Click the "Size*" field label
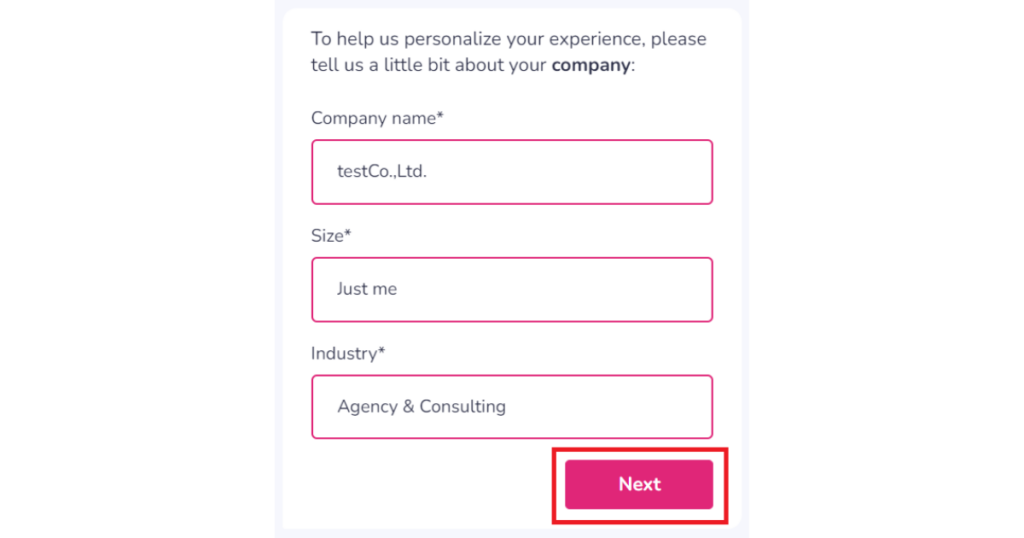 (x=330, y=236)
